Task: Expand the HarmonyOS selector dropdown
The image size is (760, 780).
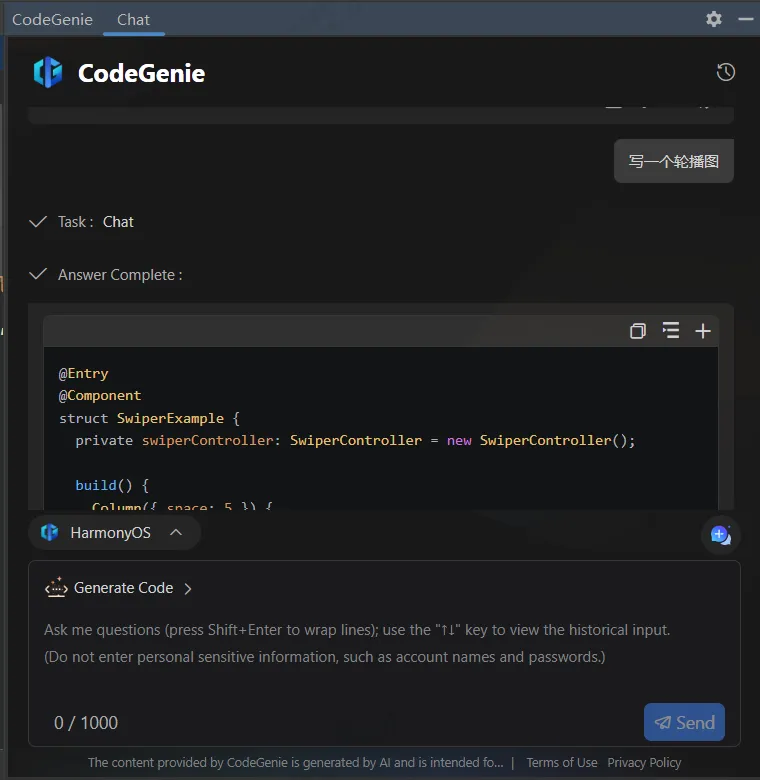Action: [x=176, y=533]
